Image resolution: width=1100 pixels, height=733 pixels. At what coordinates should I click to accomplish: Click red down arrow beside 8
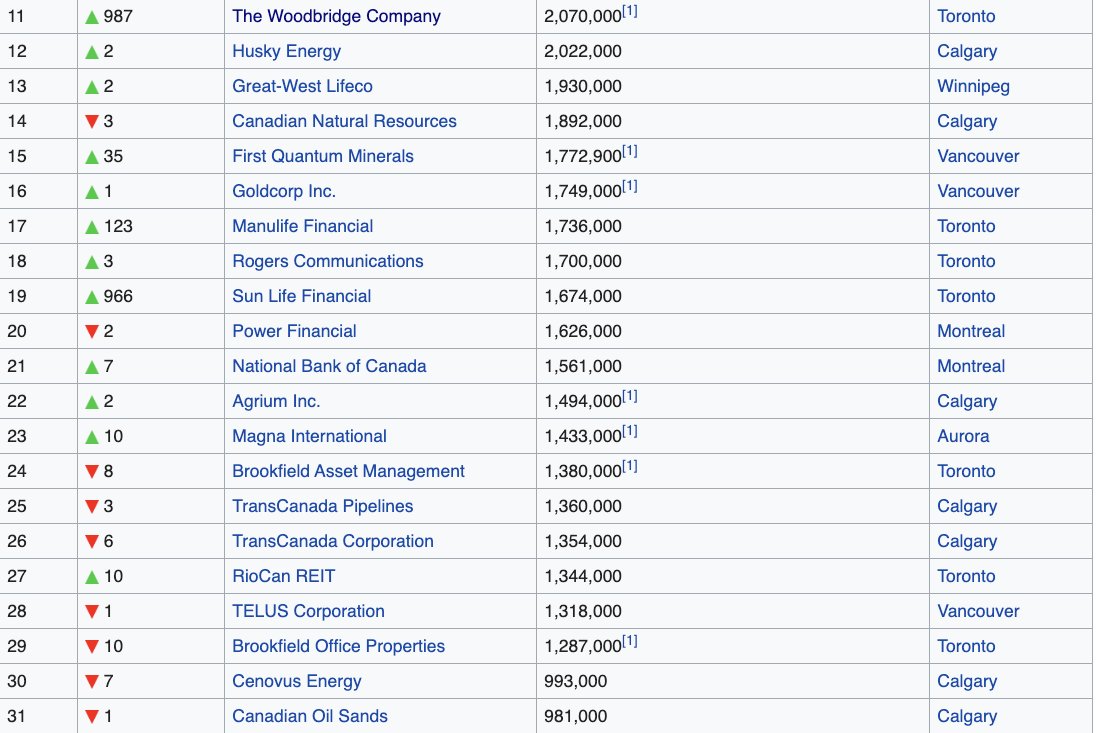92,472
